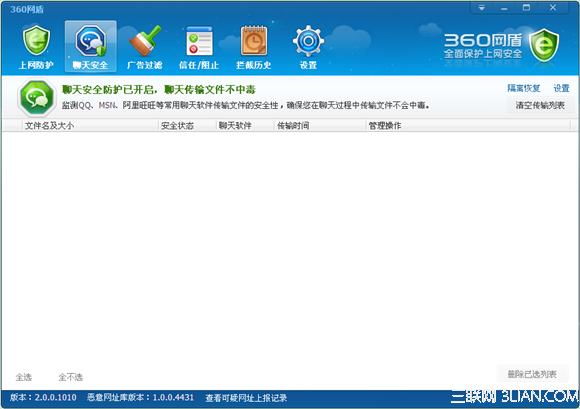Open the 上网防护 shield icon
Image resolution: width=580 pixels, height=409 pixels.
pos(36,40)
